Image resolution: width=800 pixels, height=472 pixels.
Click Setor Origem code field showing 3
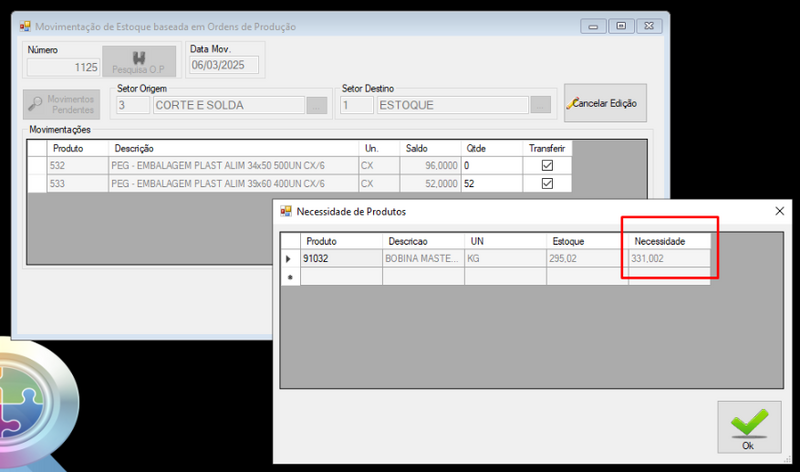point(133,105)
